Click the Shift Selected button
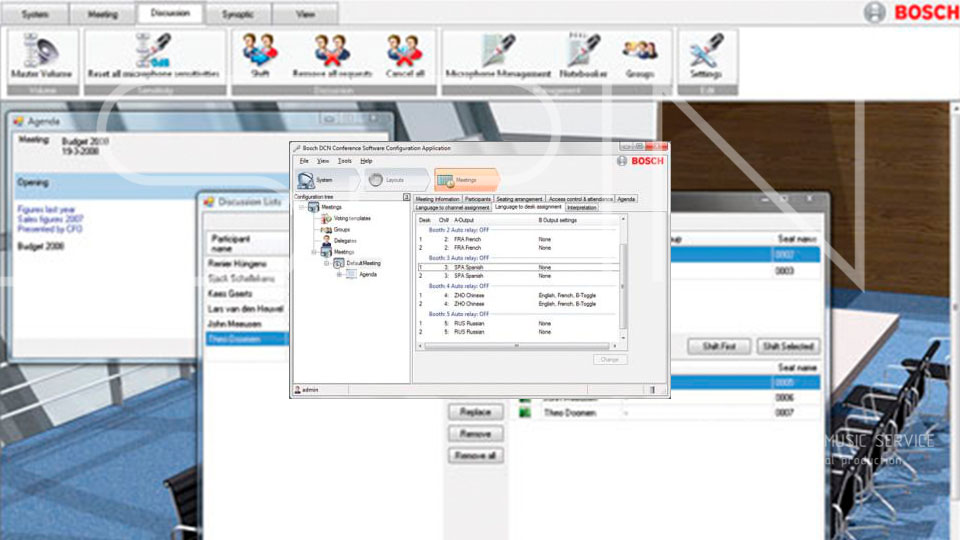Image resolution: width=960 pixels, height=540 pixels. tap(787, 346)
